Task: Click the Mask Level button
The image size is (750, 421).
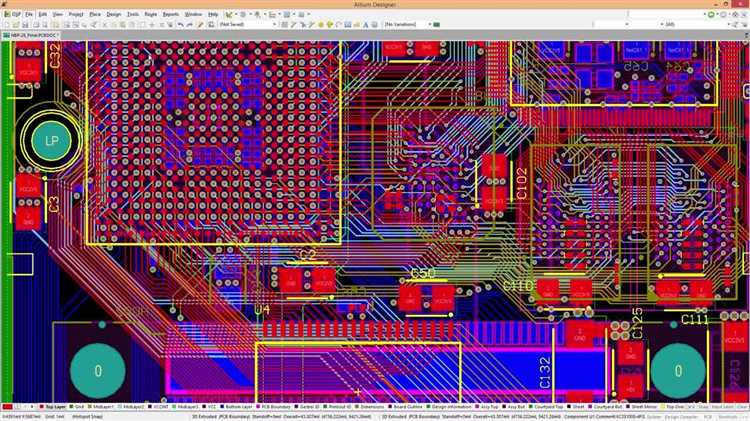Action: (723, 407)
